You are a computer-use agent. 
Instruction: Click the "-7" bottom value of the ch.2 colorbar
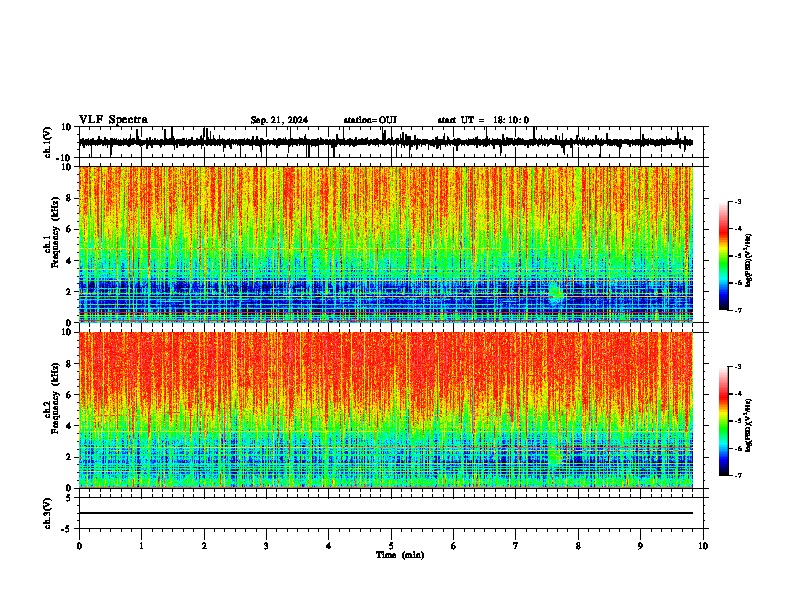[738, 475]
